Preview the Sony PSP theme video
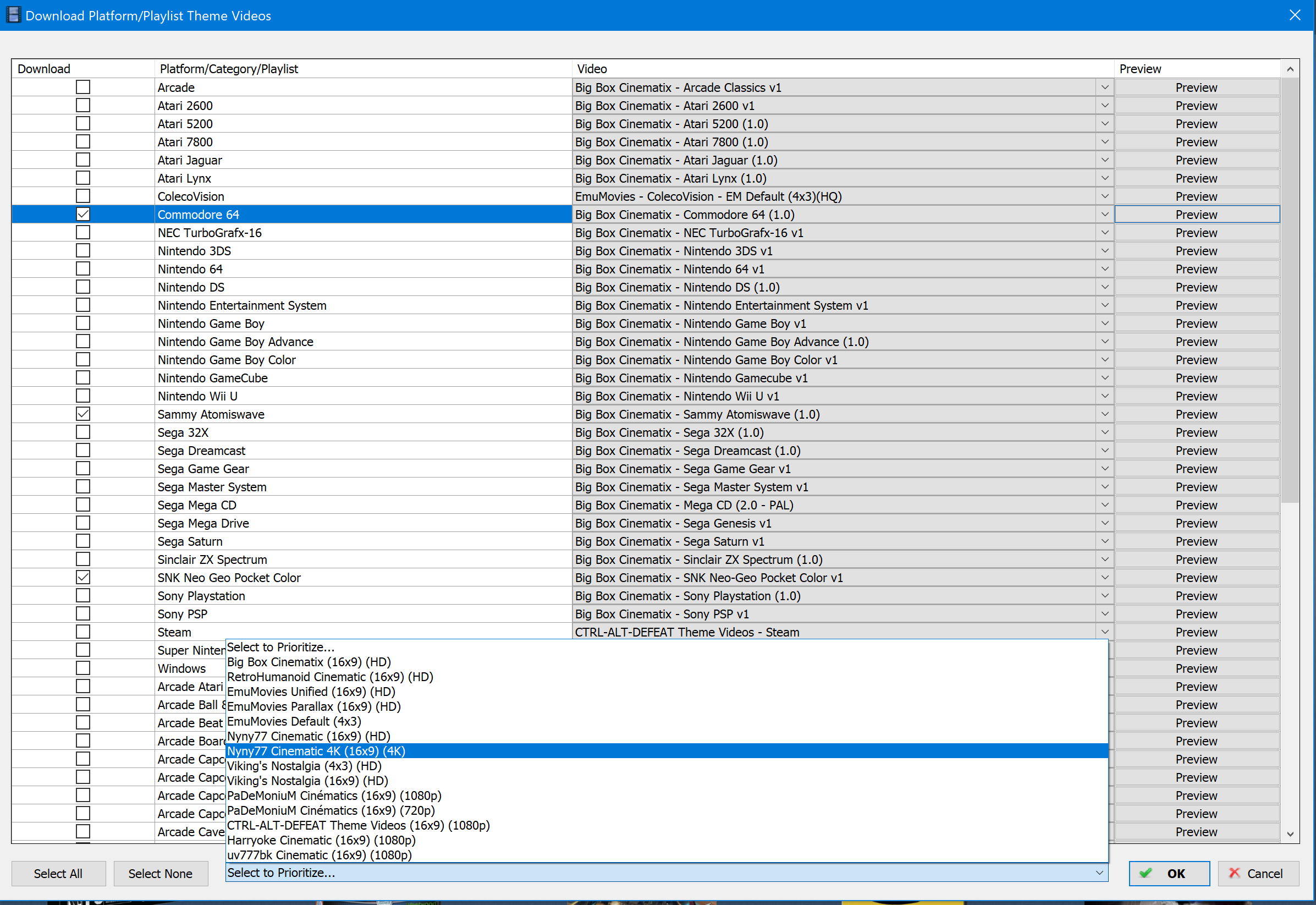This screenshot has width=1316, height=905. tap(1197, 613)
